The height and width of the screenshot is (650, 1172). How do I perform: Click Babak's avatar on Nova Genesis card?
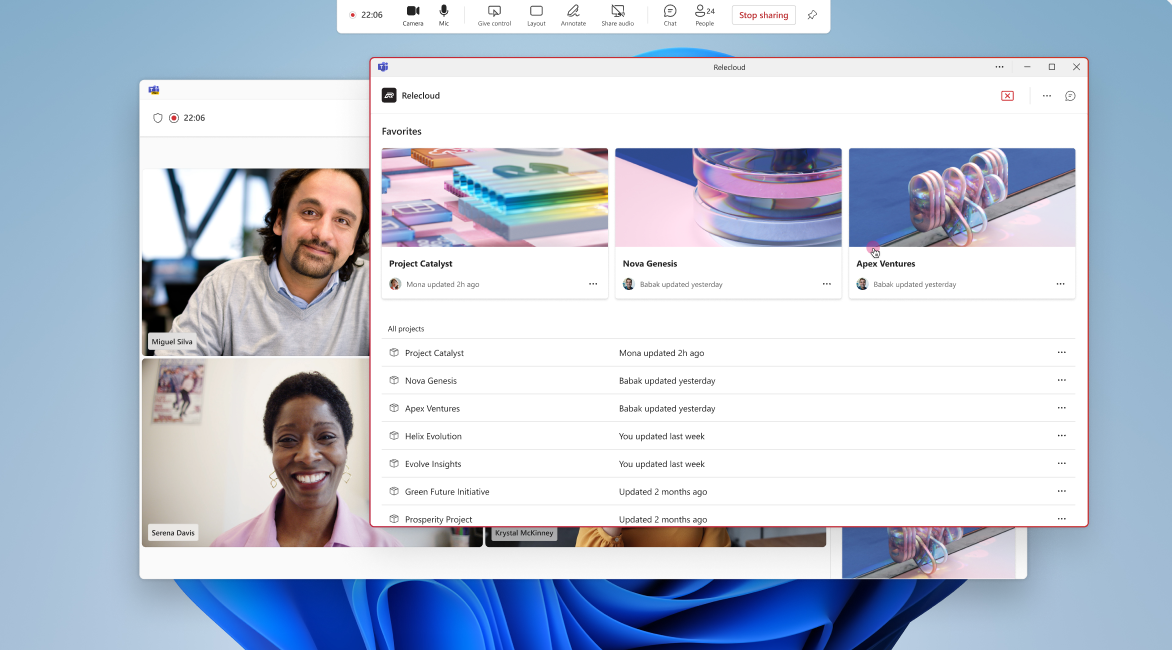(629, 284)
